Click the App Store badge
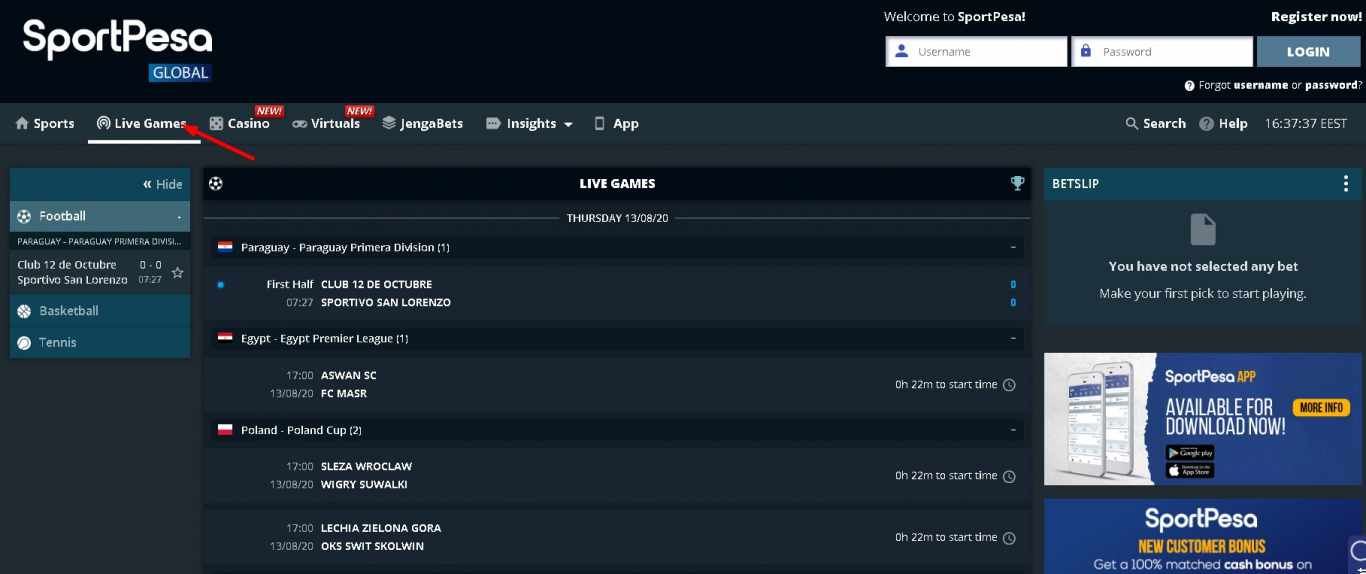This screenshot has width=1366, height=574. click(x=1190, y=470)
